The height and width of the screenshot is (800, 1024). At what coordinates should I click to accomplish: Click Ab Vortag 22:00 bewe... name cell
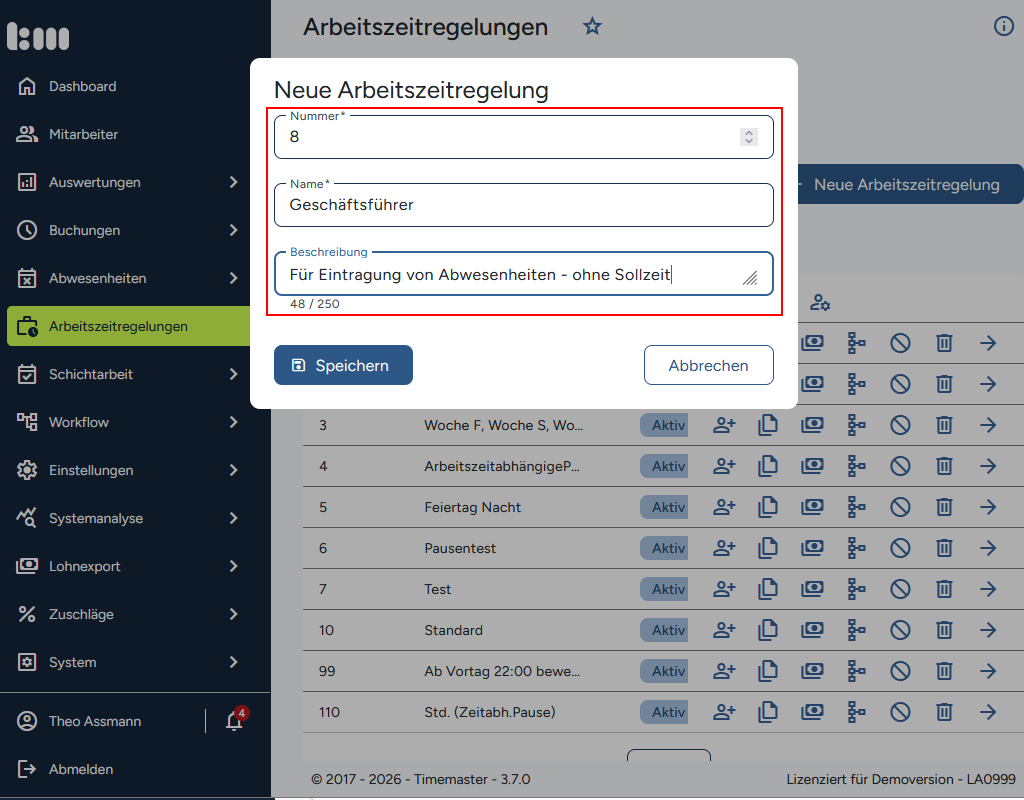(502, 671)
